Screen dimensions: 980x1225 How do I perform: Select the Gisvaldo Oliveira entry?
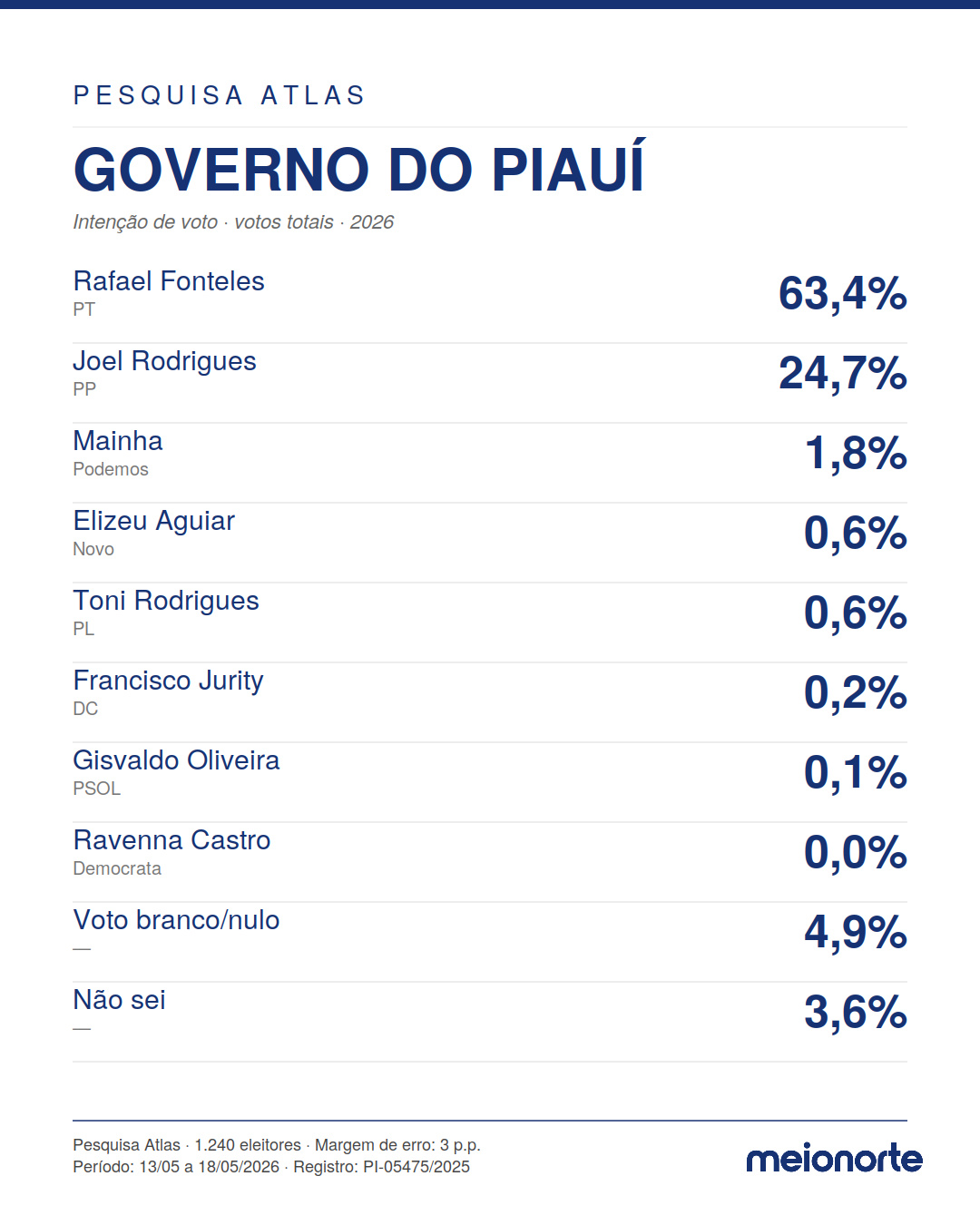176,760
